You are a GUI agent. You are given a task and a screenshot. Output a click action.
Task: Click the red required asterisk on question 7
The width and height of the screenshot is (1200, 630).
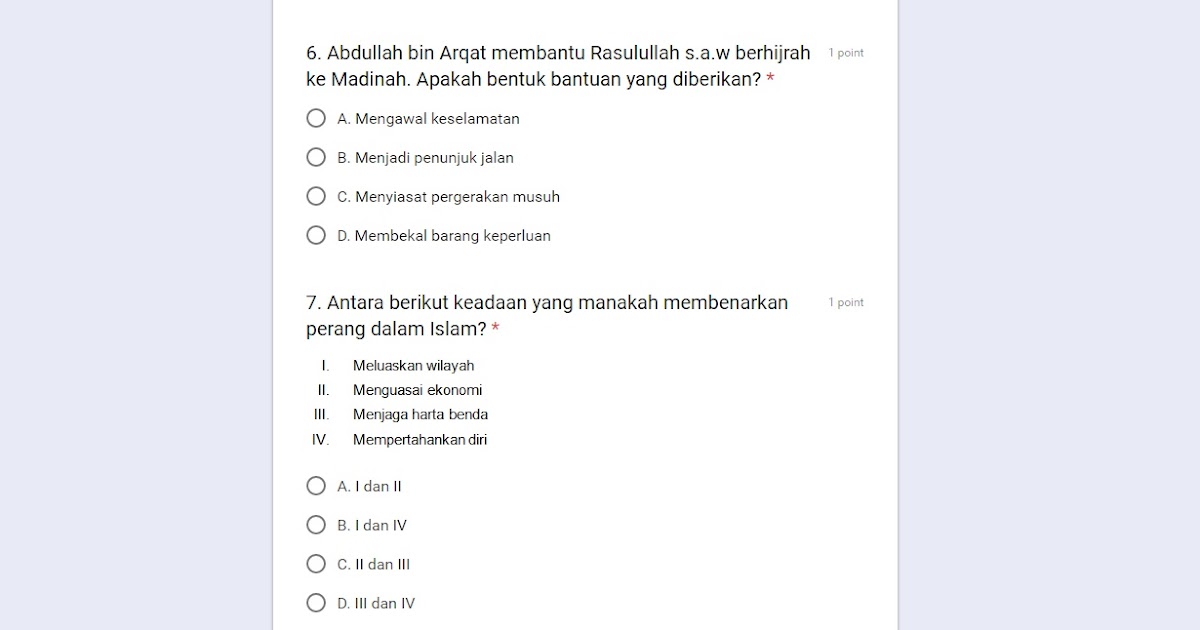(x=496, y=329)
